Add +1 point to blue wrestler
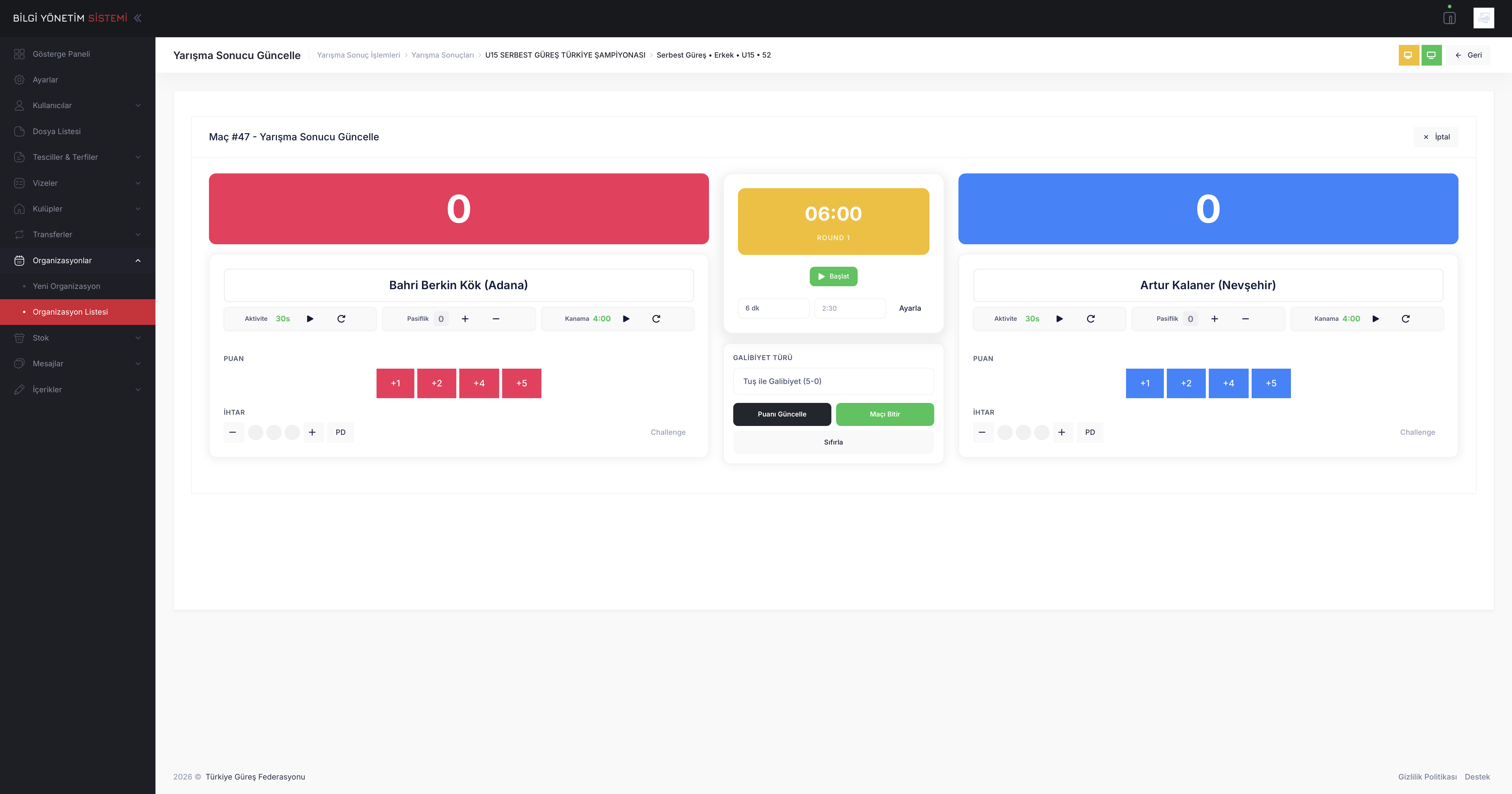The width and height of the screenshot is (1512, 794). 1145,383
